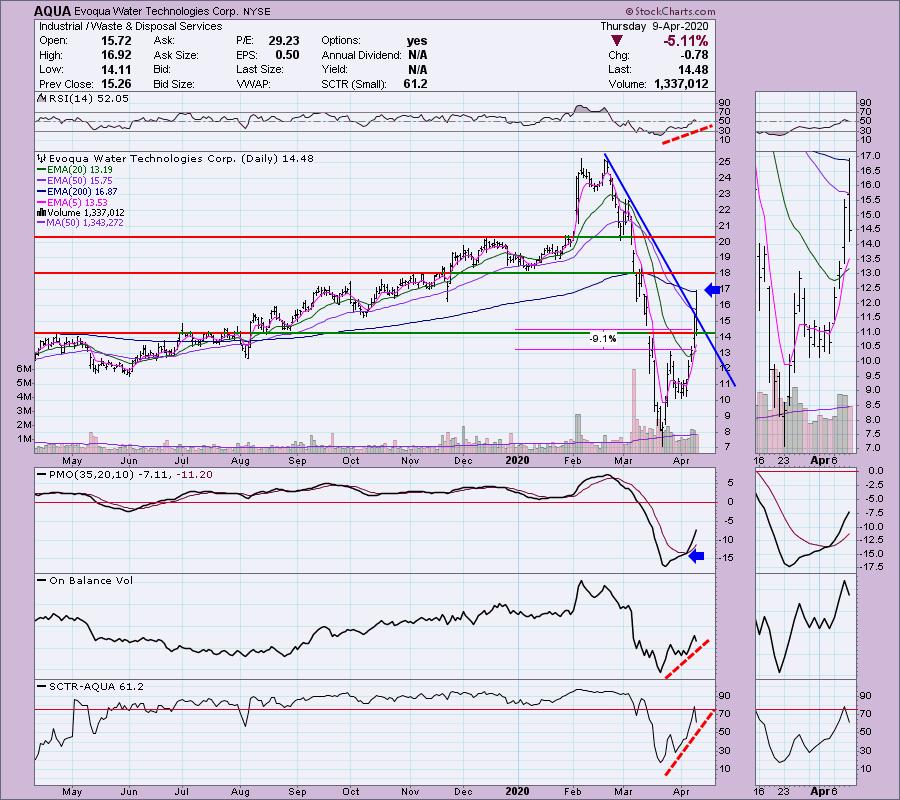This screenshot has height=800, width=900.
Task: Click the NYSE exchange label
Action: tap(256, 11)
